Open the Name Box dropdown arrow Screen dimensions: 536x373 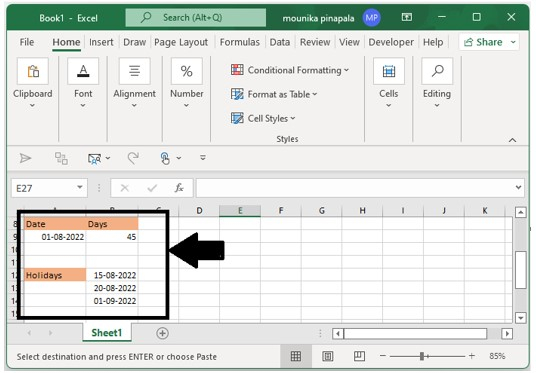(x=80, y=187)
